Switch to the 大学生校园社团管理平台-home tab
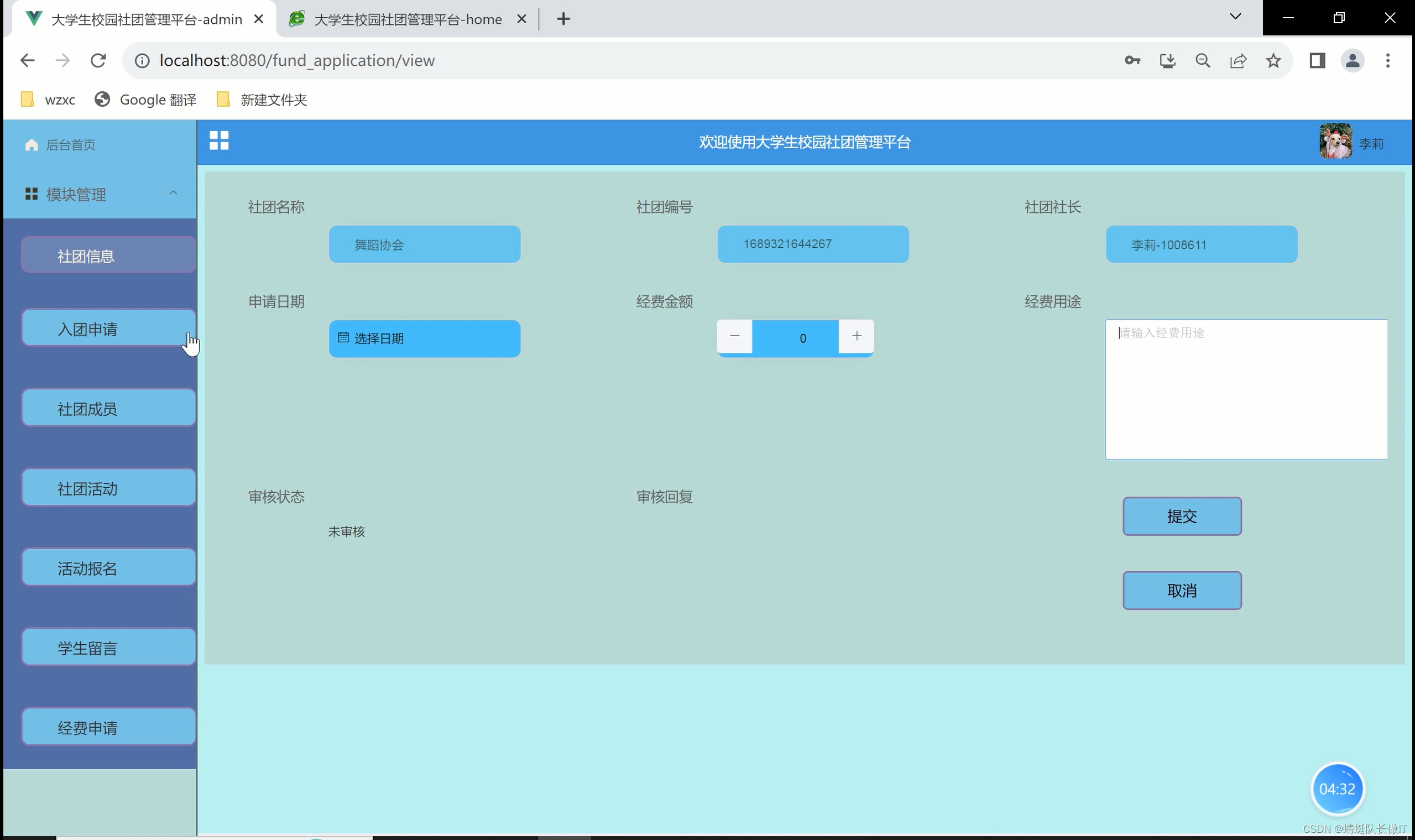This screenshot has height=840, width=1415. coord(407,19)
